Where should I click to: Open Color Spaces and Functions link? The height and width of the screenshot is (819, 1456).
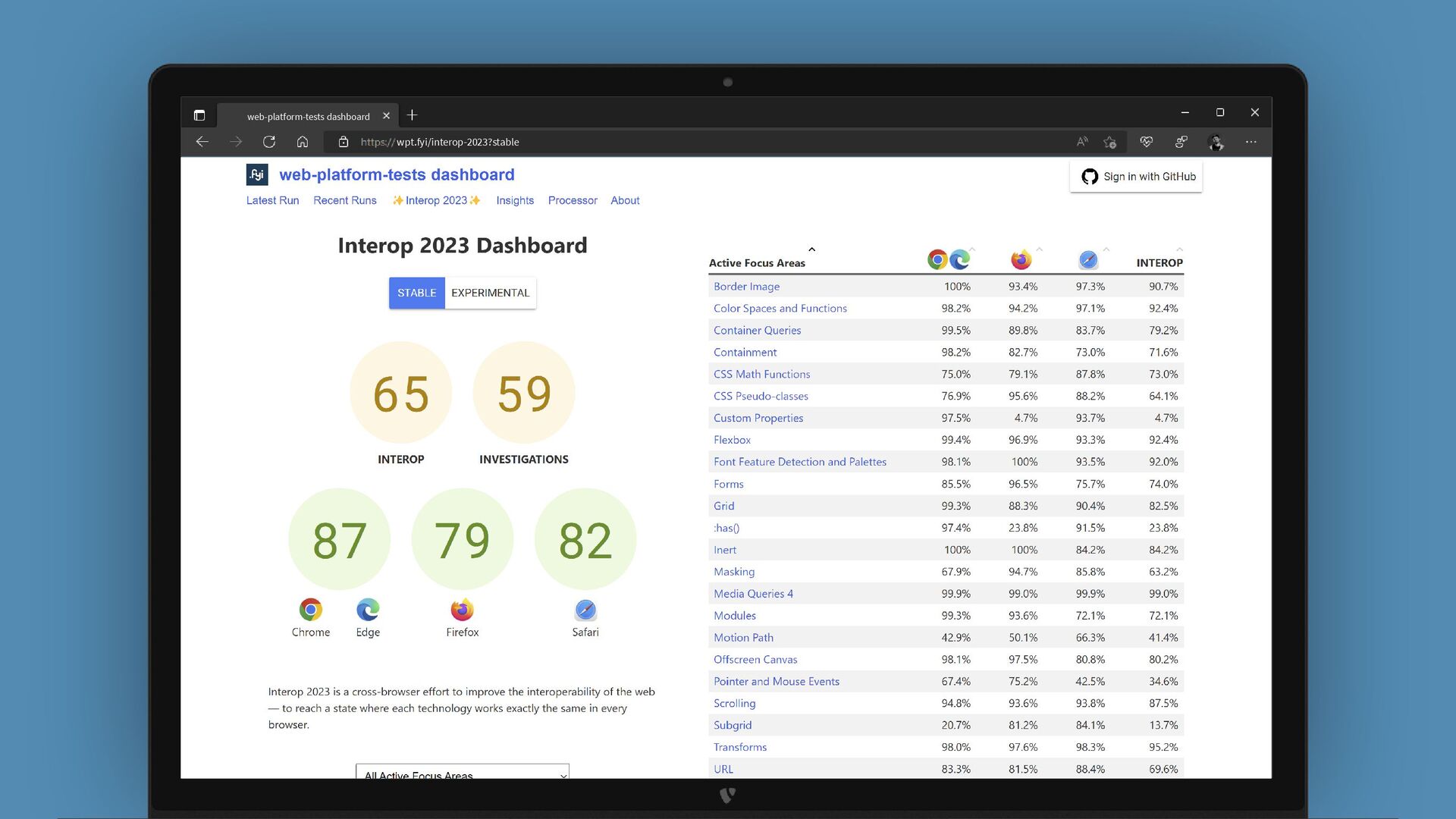tap(780, 309)
